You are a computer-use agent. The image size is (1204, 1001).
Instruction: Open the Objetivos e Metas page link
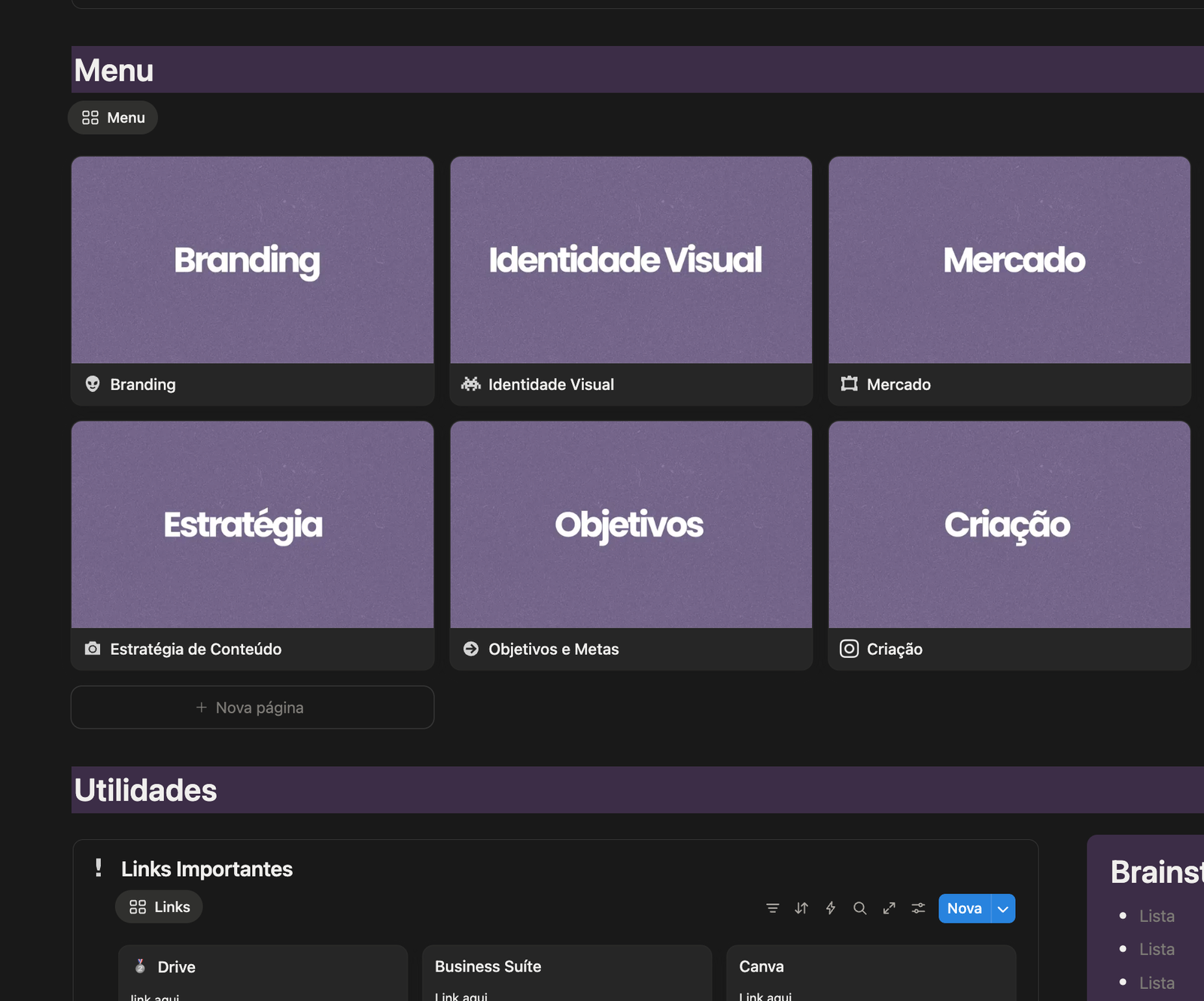coord(553,649)
